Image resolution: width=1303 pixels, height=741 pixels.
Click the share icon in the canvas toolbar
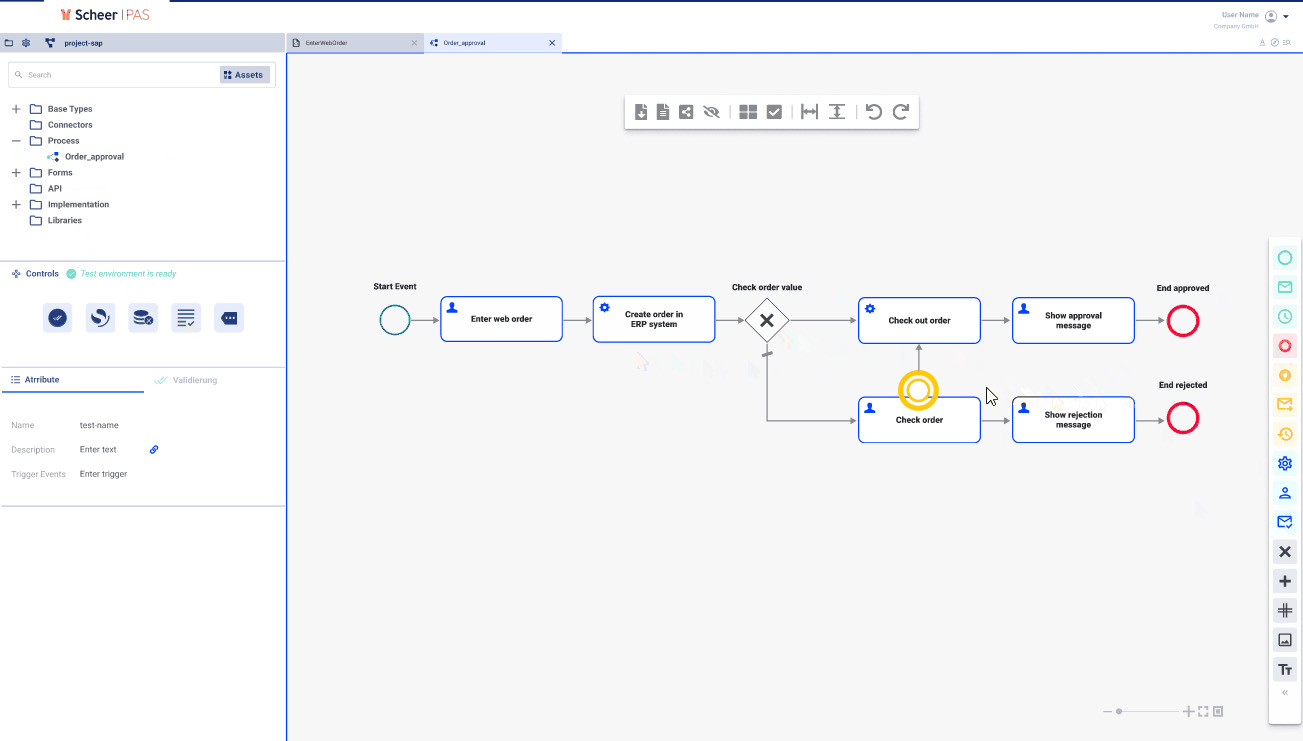point(685,112)
